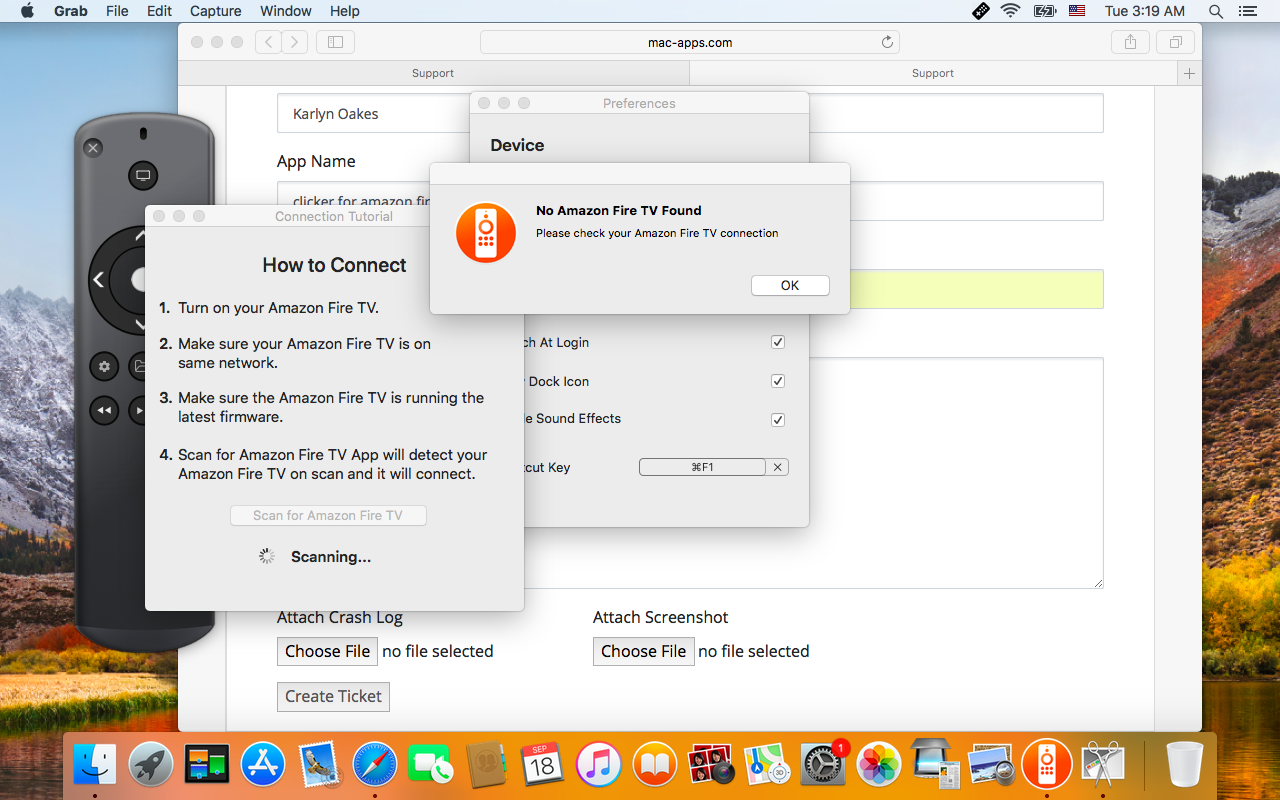Viewport: 1280px width, 800px height.
Task: Open the App Store Dock icon
Action: (x=263, y=765)
